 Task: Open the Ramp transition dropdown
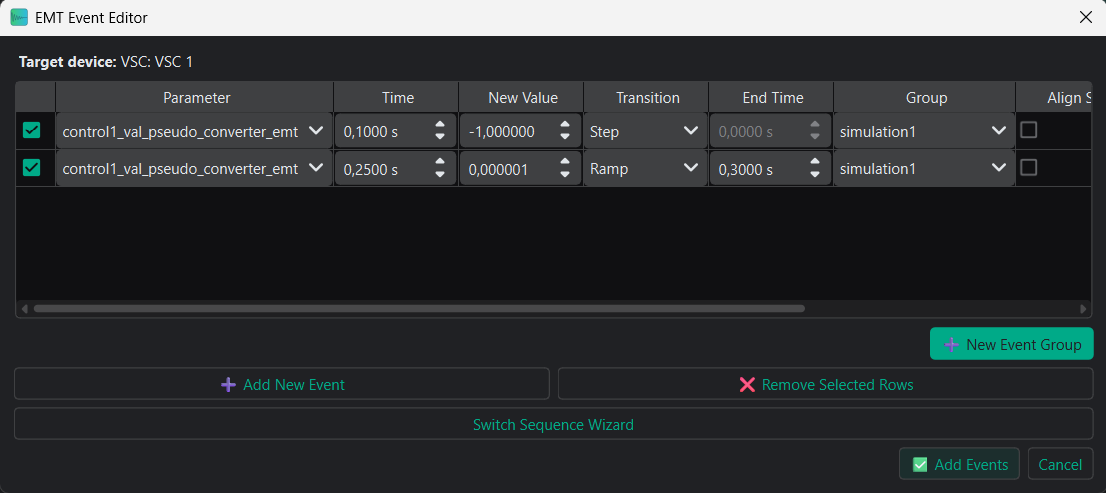pos(645,168)
